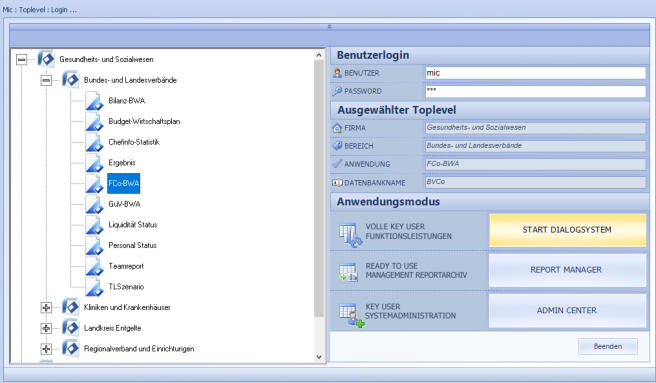Image resolution: width=656 pixels, height=383 pixels.
Task: Click the GuV-BWA document icon
Action: click(95, 204)
